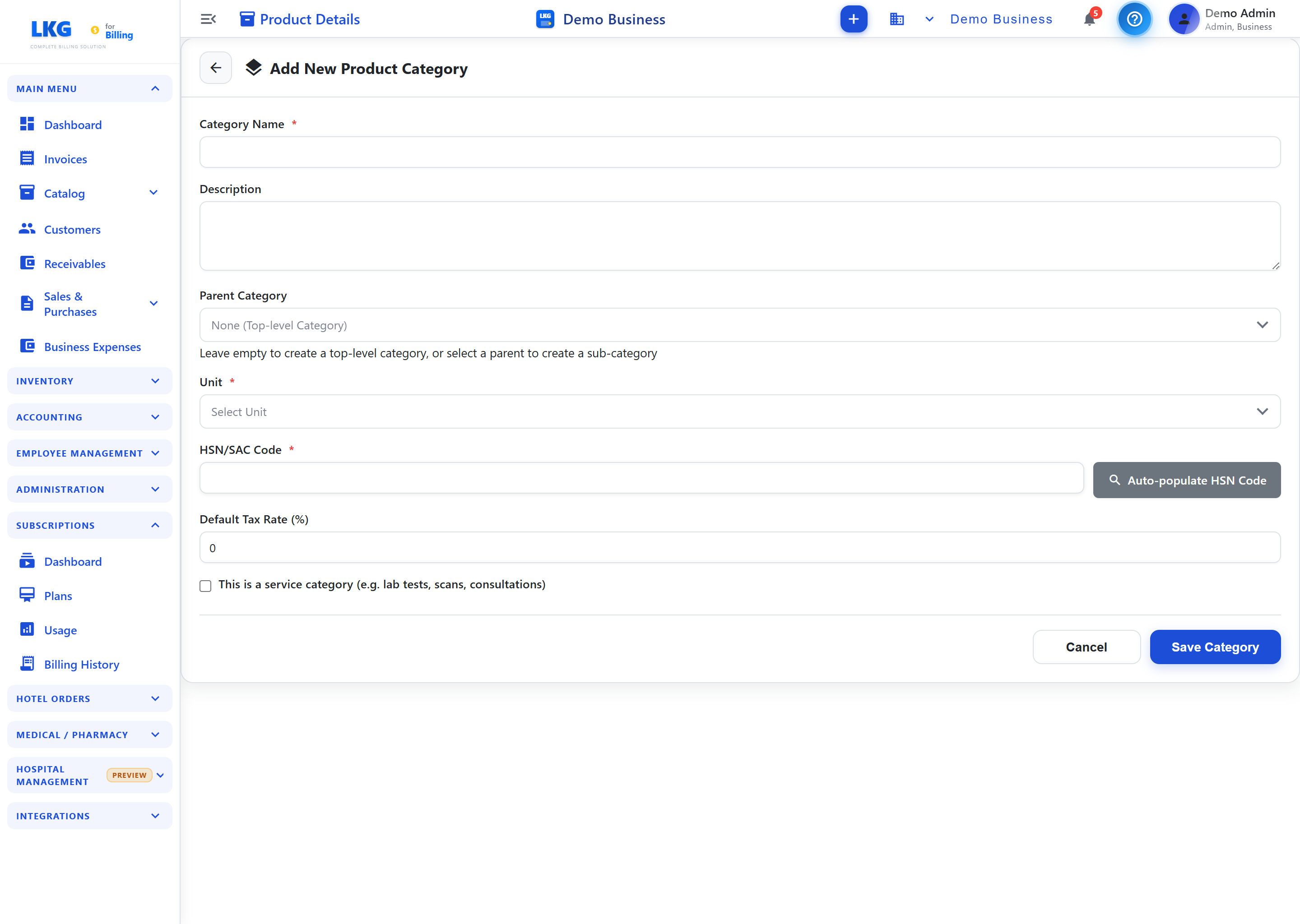Click the Business Expenses icon

(27, 346)
